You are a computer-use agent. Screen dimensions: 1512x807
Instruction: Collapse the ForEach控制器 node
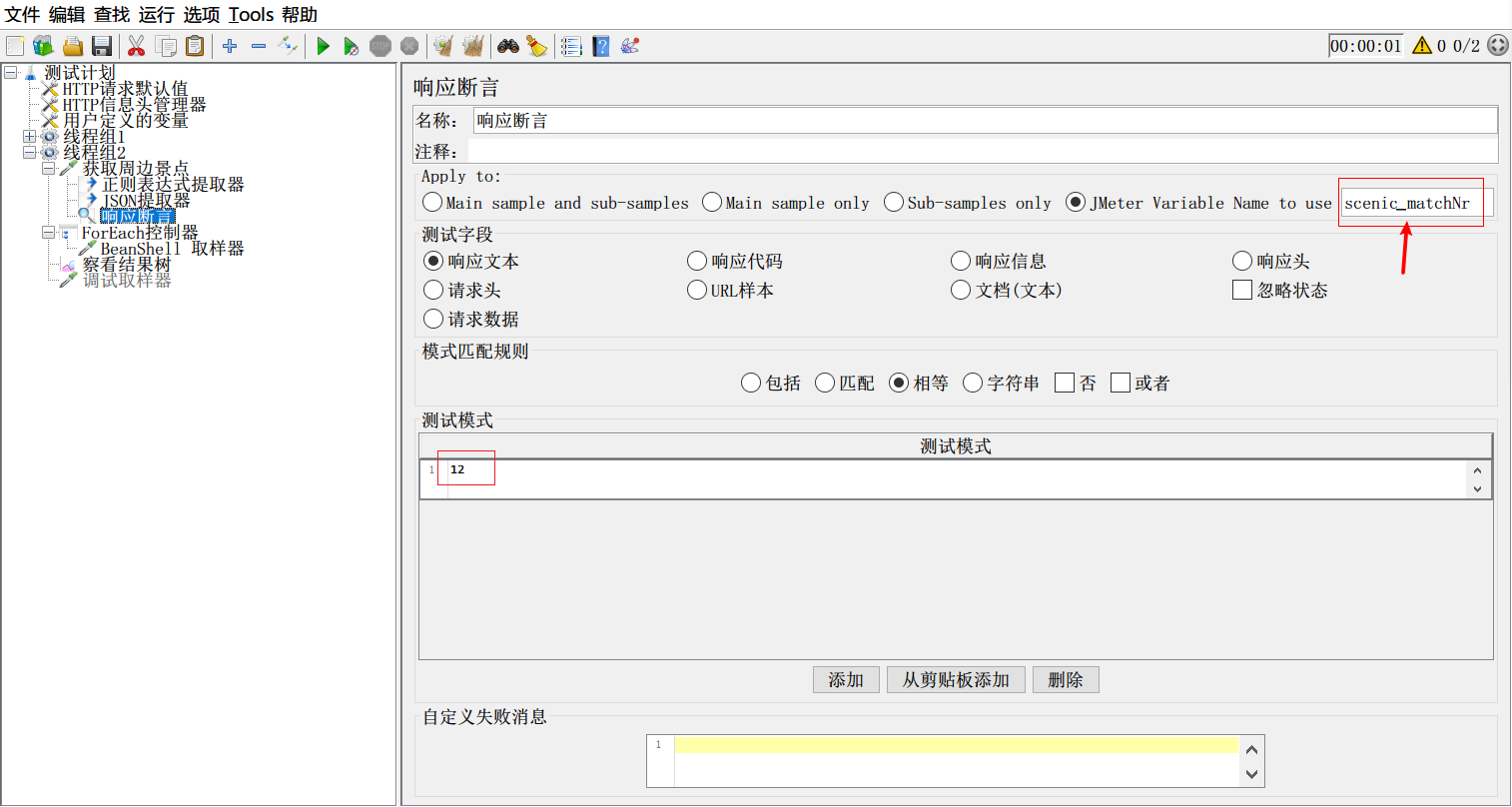[x=48, y=233]
